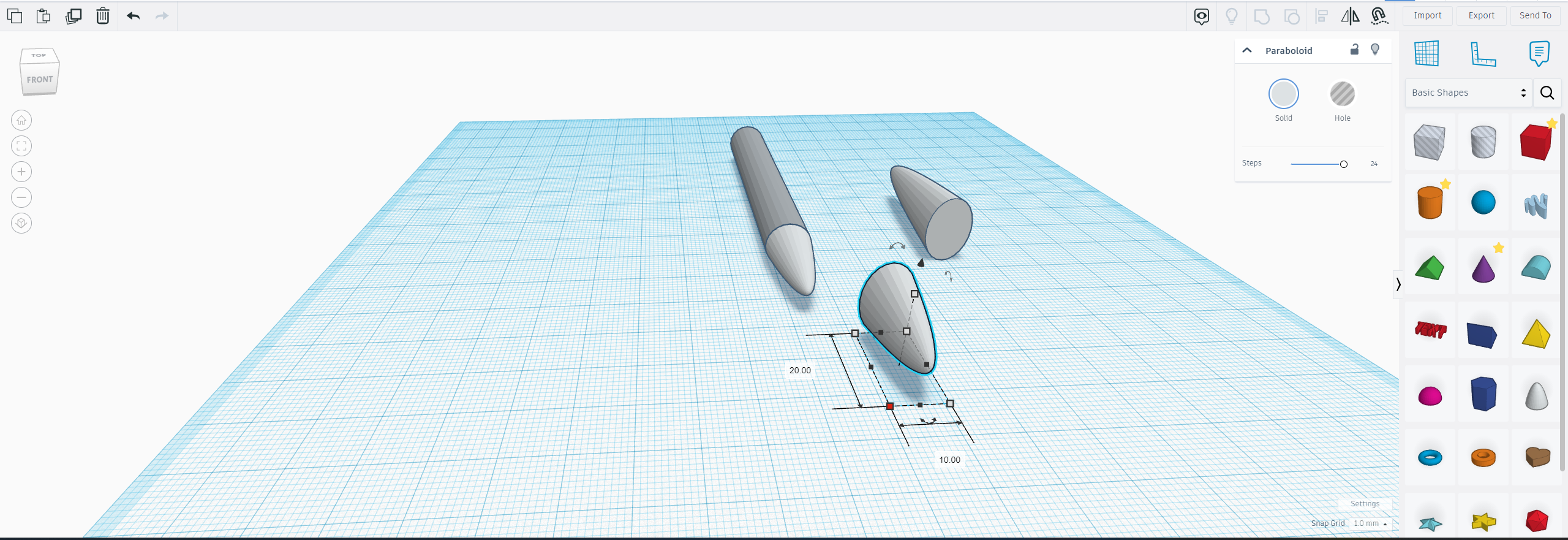Pick the red Text shape

[x=1430, y=330]
